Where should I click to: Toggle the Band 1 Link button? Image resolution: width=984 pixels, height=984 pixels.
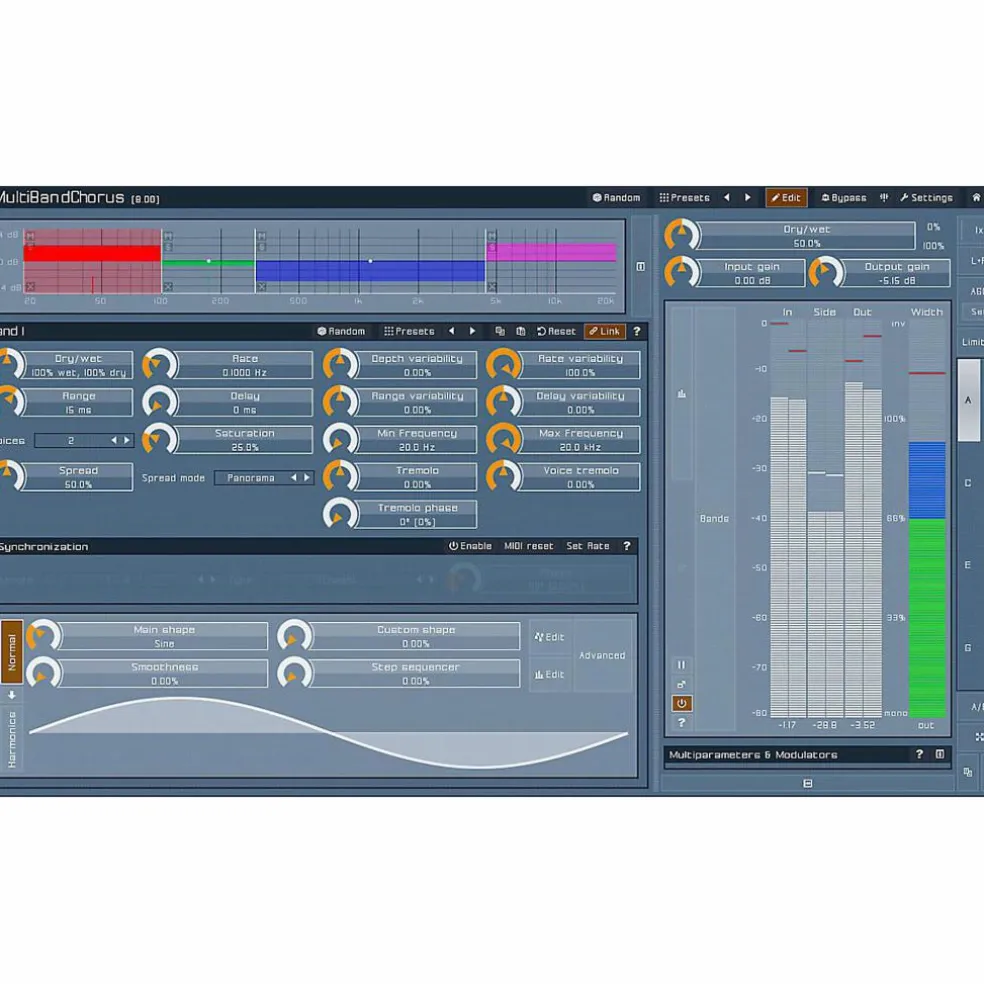coord(604,331)
